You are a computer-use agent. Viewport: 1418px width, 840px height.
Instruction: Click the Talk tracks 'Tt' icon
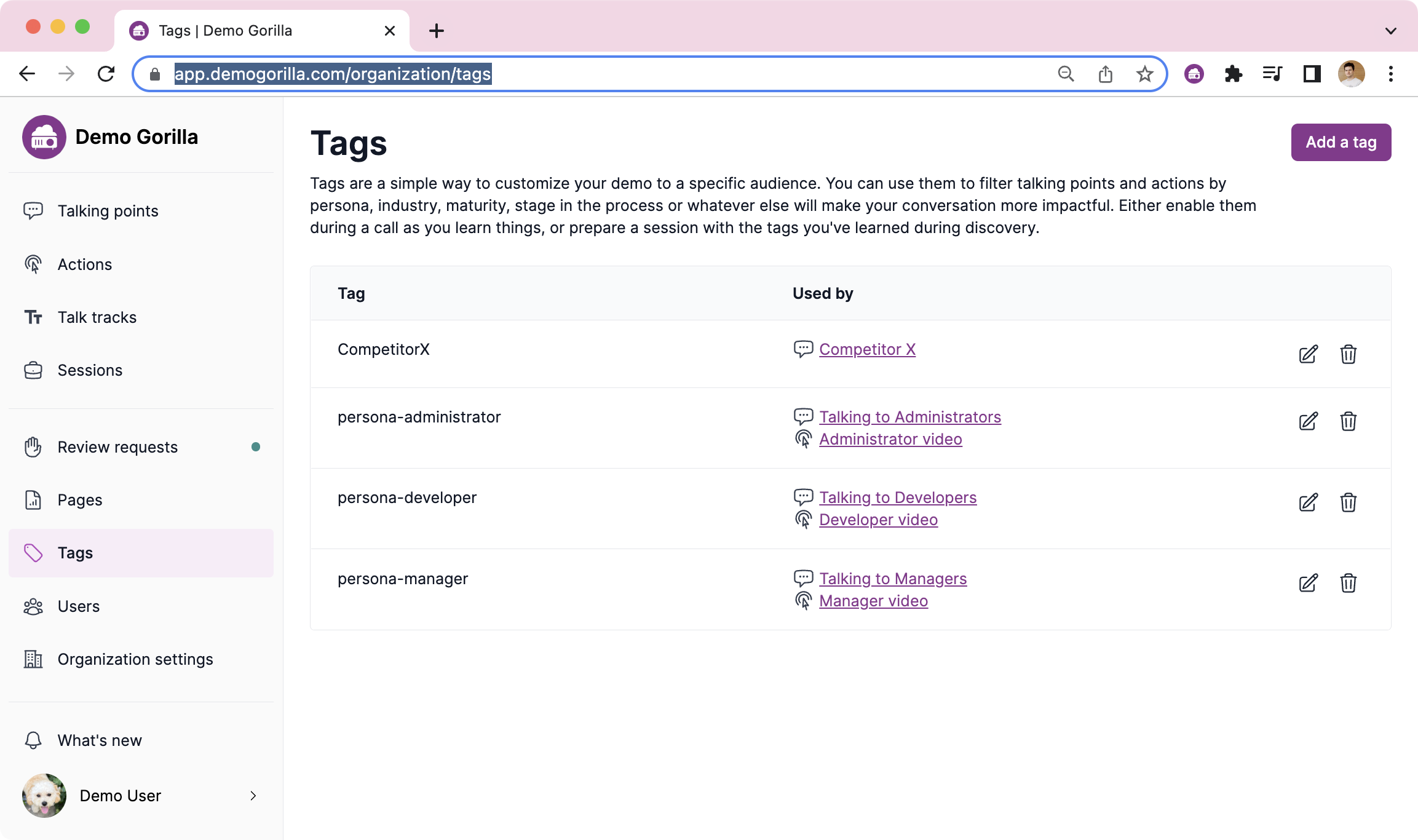33,317
